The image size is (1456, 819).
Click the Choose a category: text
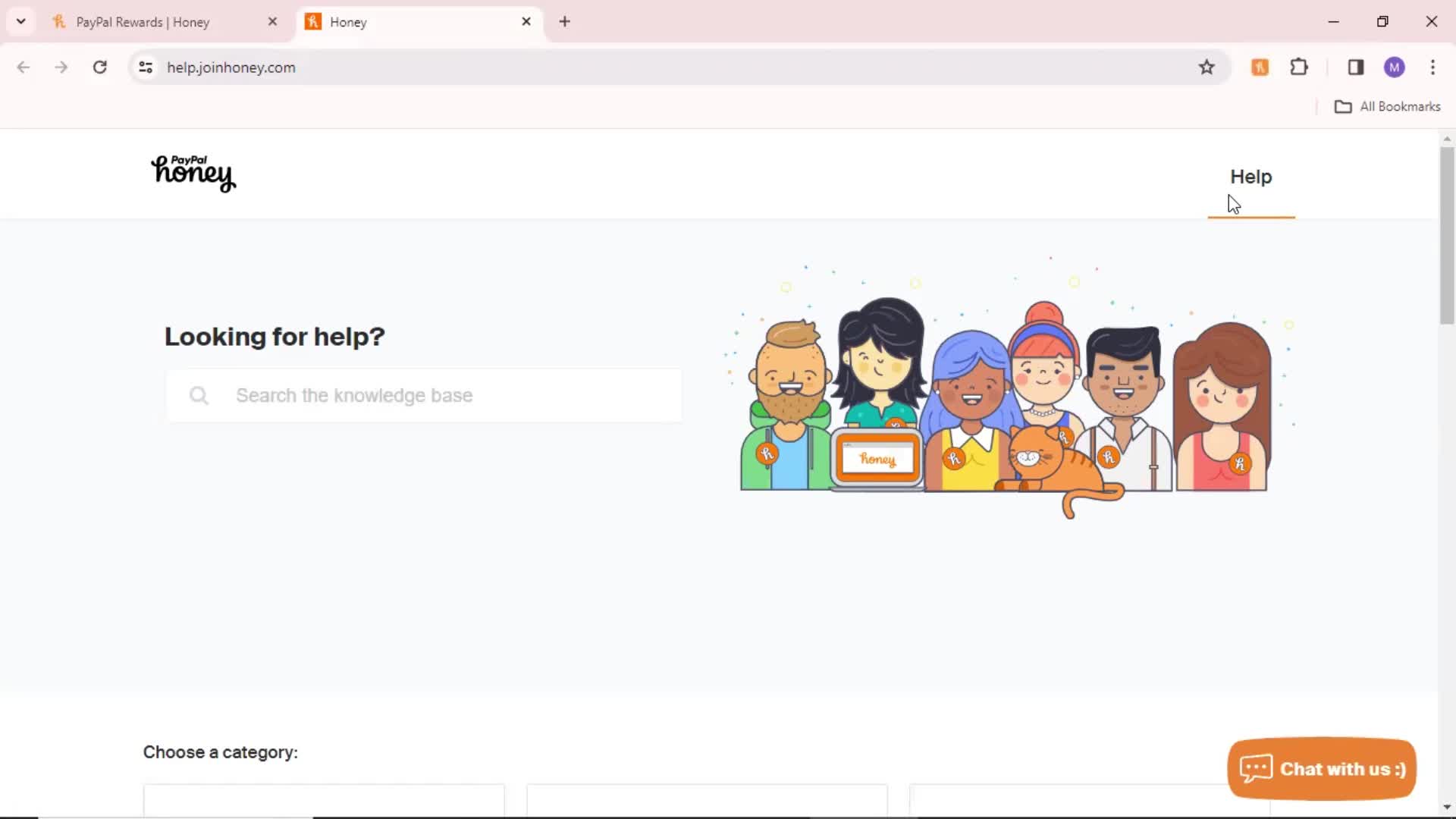tap(221, 752)
